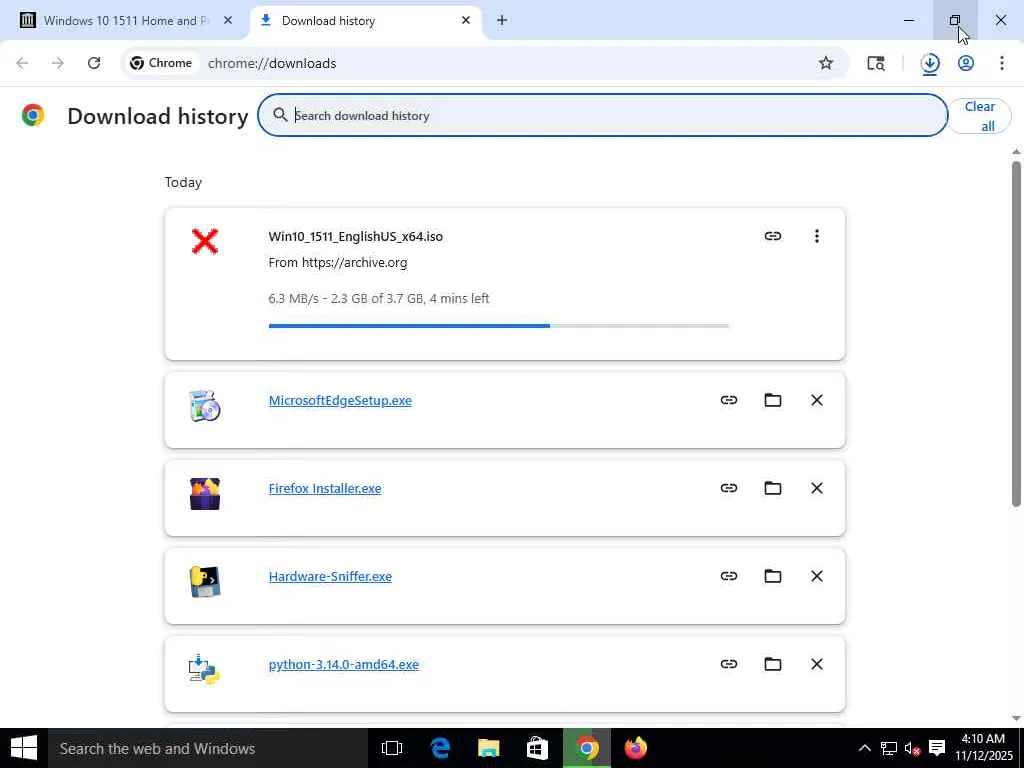Click the page vertical scrollbar thumb

pos(1016,333)
